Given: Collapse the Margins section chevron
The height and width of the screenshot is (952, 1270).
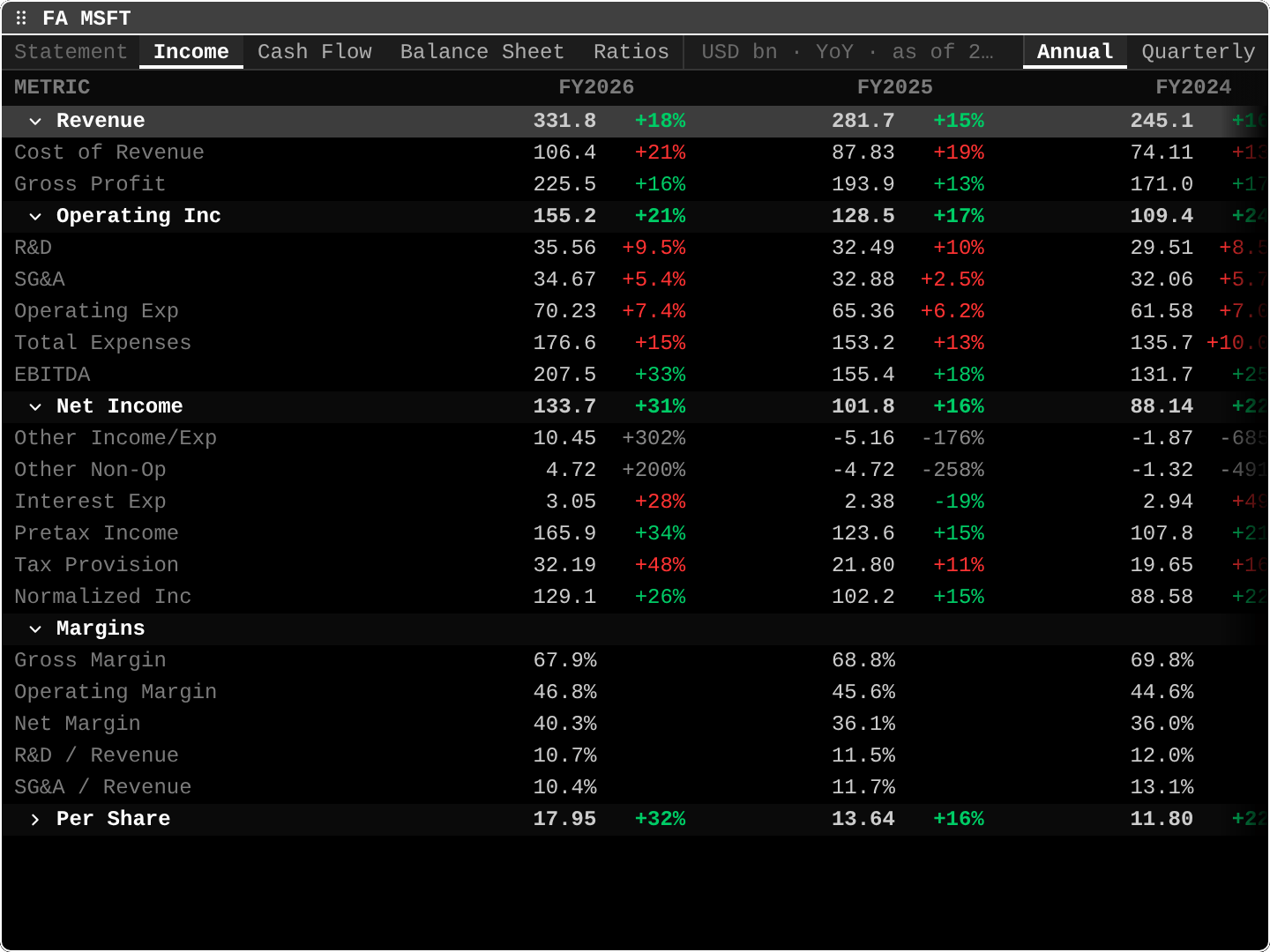Looking at the screenshot, I should point(35,628).
